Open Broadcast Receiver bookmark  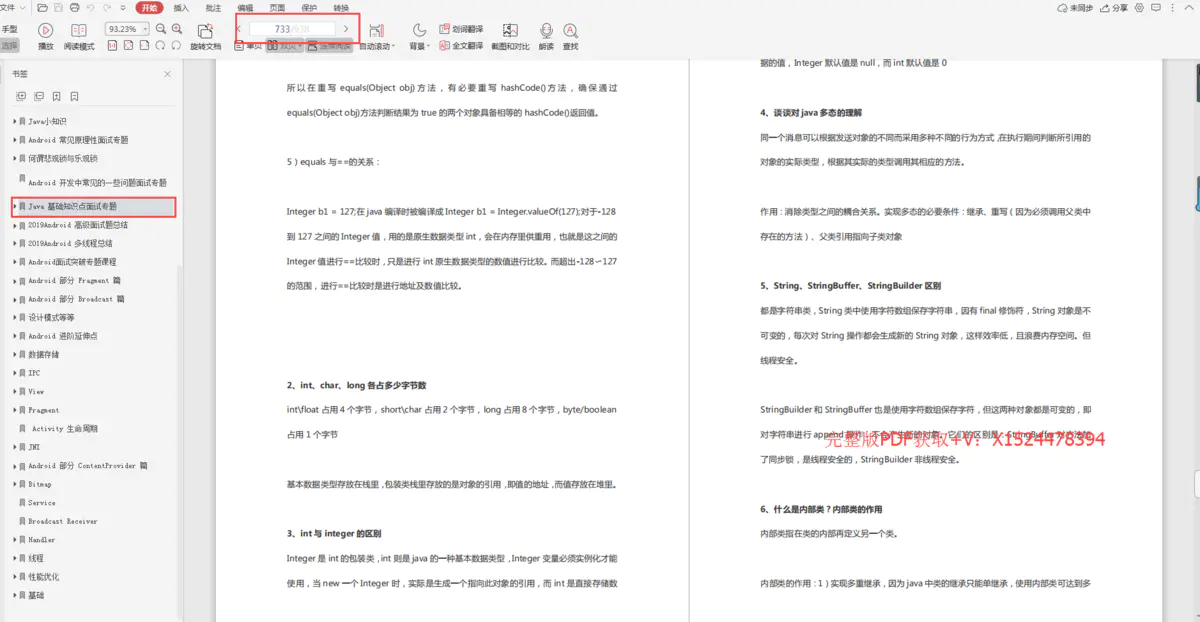coord(63,521)
